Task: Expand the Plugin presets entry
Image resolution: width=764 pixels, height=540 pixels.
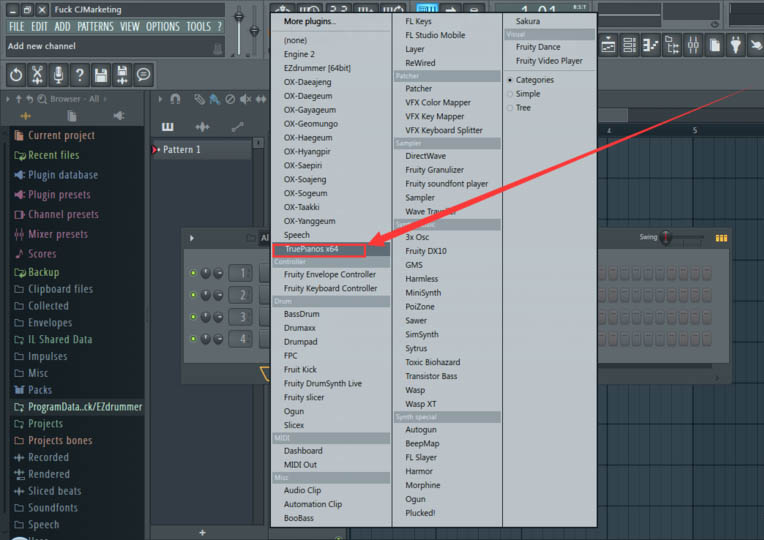Action: click(x=53, y=195)
